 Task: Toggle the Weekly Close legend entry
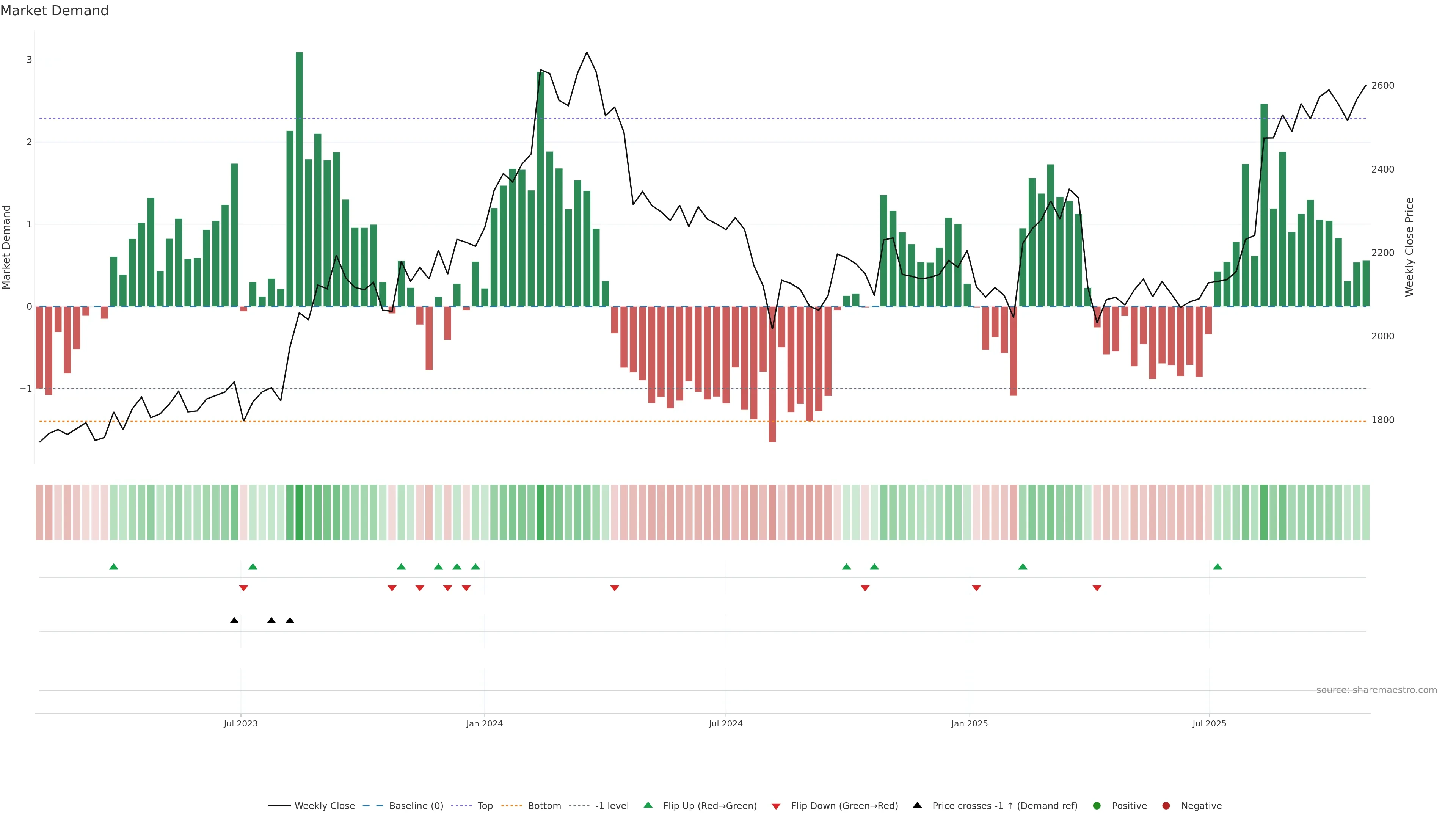(x=324, y=806)
